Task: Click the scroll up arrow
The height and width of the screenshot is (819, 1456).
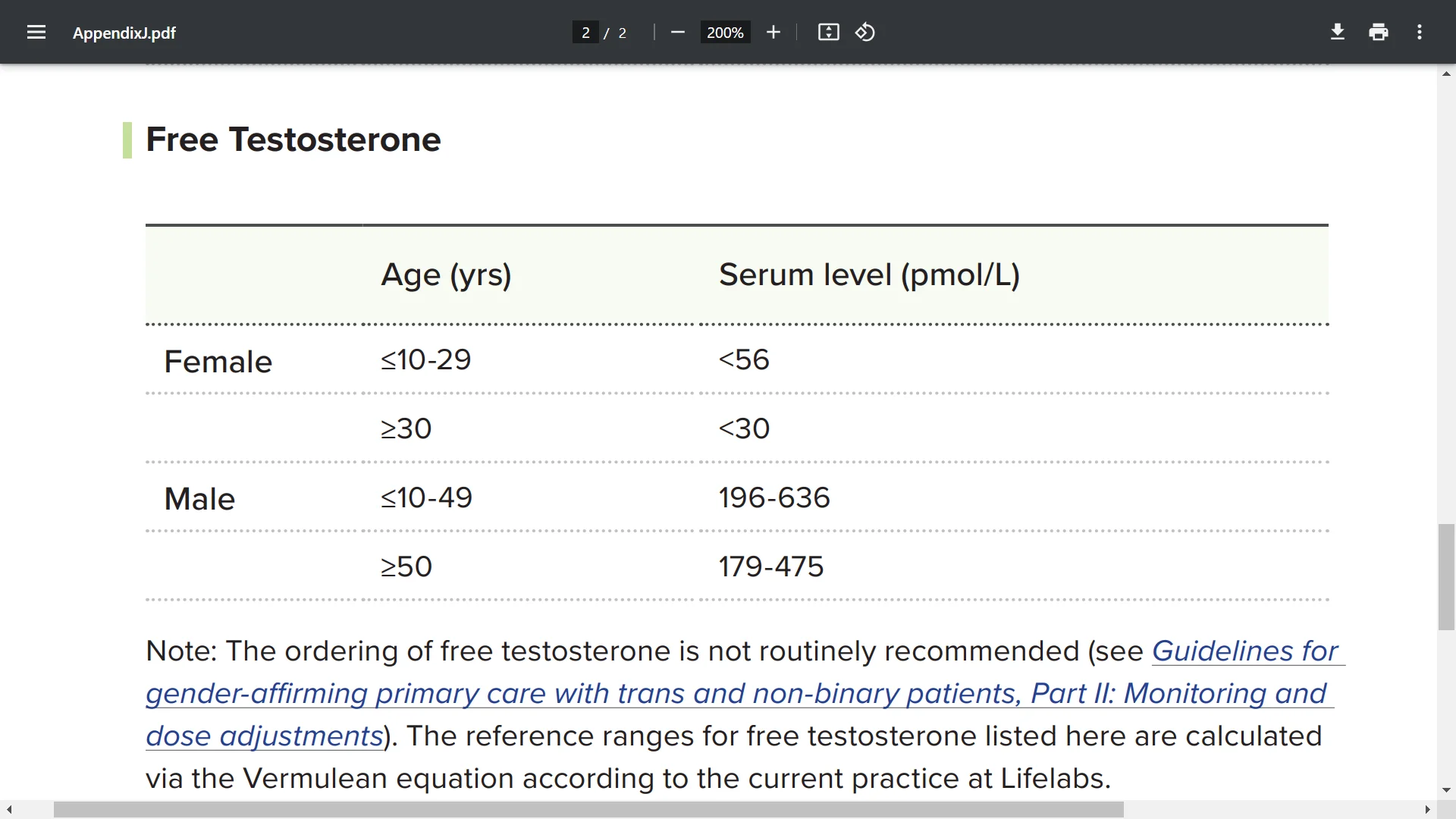Action: tap(1447, 74)
